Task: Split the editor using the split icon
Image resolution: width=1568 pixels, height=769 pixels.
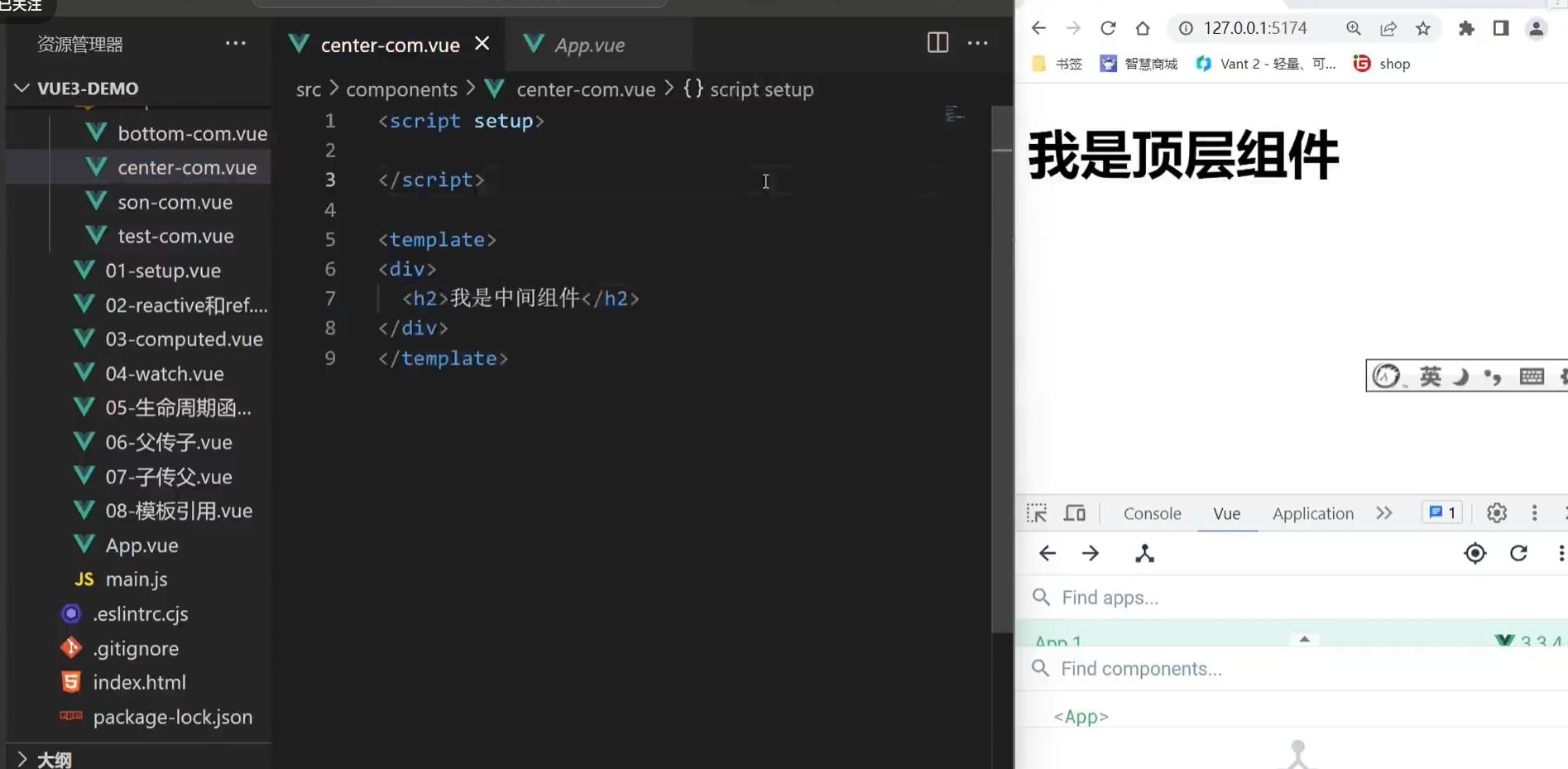Action: tap(936, 42)
